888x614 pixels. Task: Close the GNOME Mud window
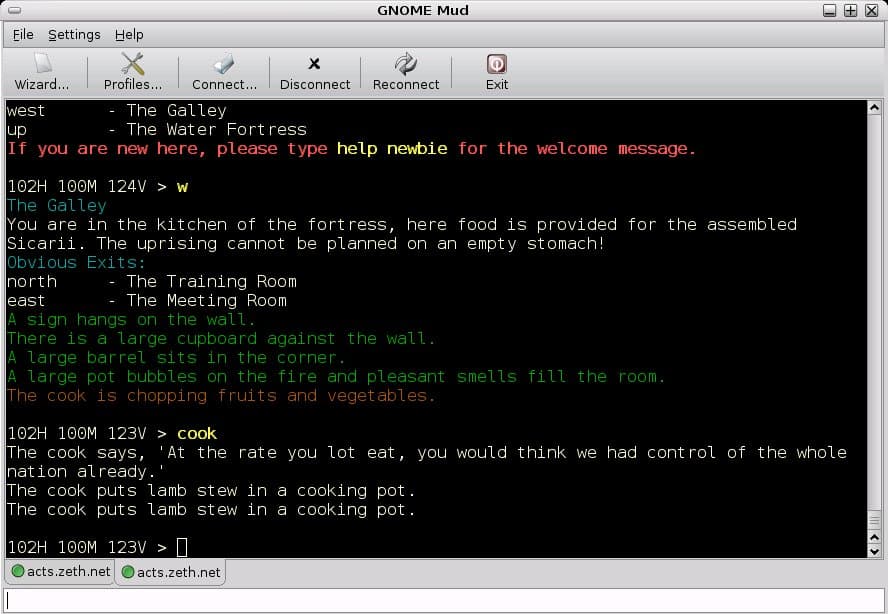(872, 10)
